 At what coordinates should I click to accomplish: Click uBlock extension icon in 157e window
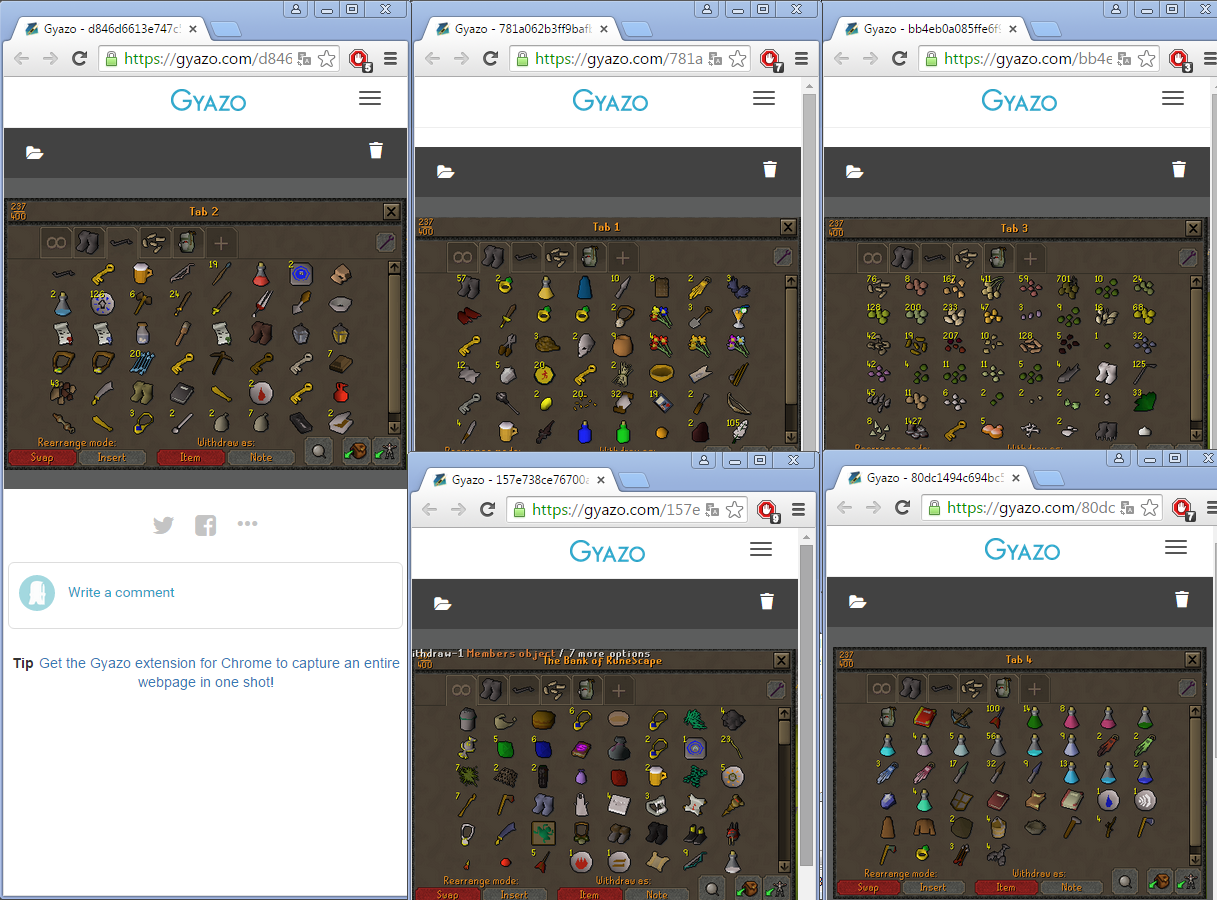point(767,510)
